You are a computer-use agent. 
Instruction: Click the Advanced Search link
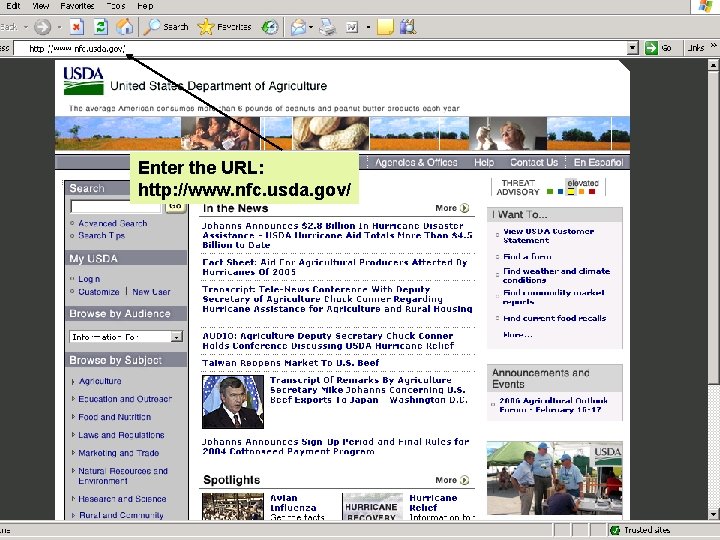[112, 223]
